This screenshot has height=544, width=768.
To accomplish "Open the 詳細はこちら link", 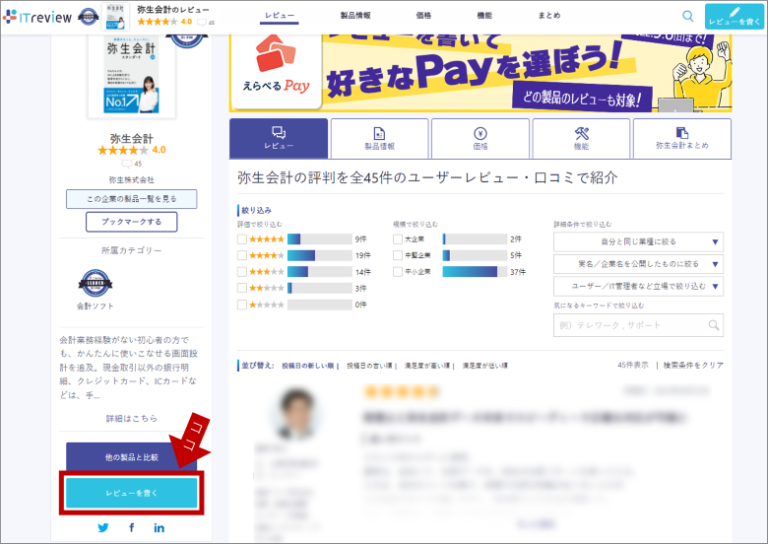I will click(132, 419).
